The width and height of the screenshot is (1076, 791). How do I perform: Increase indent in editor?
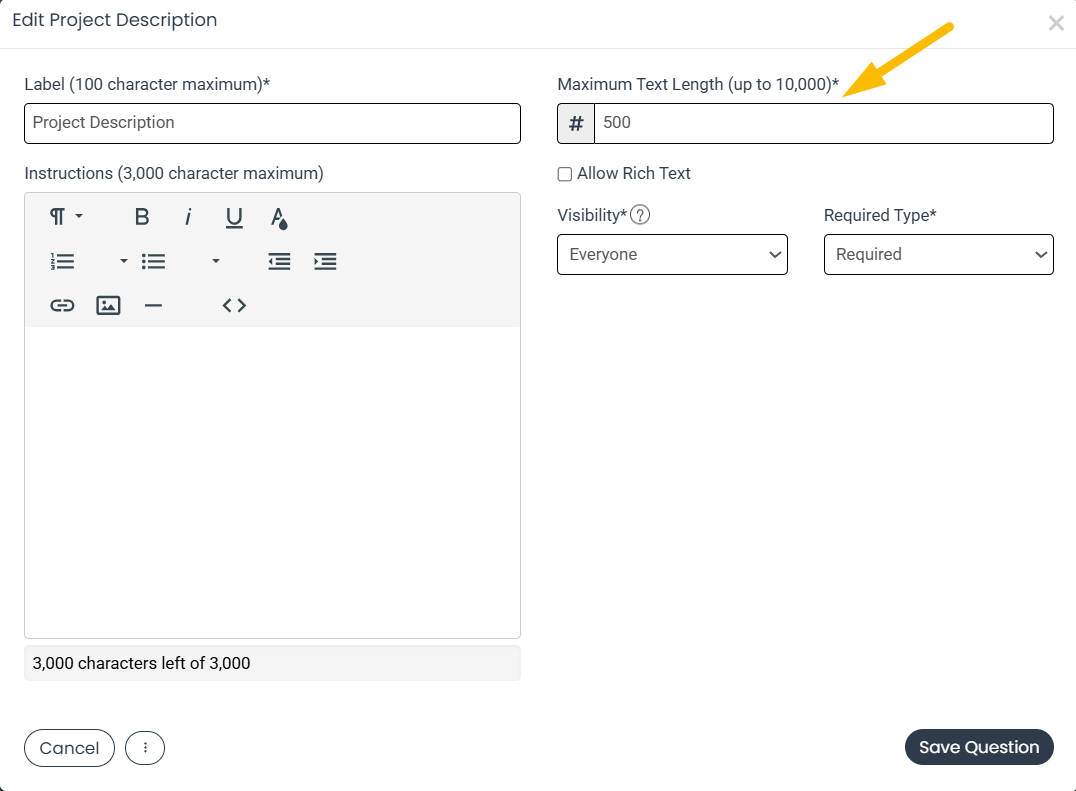[x=325, y=261]
